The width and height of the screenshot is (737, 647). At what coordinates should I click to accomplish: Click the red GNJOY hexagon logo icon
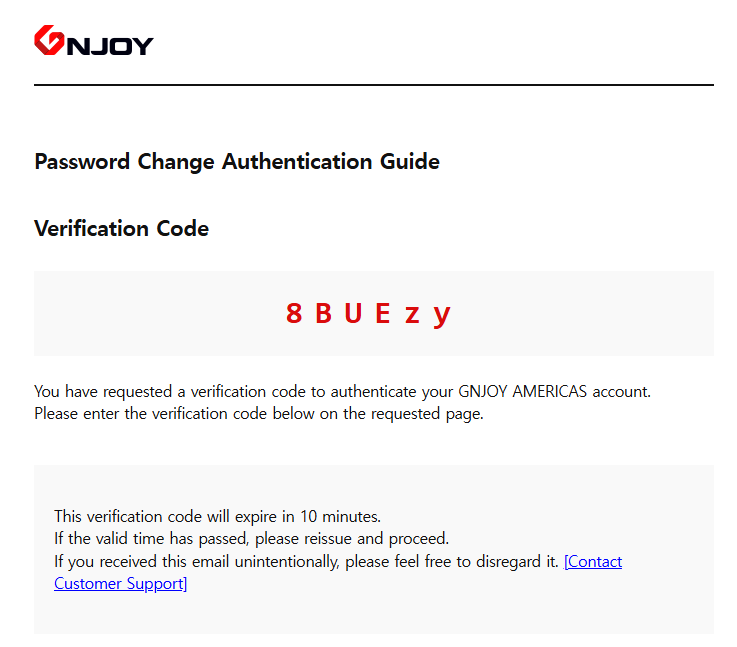(x=49, y=40)
